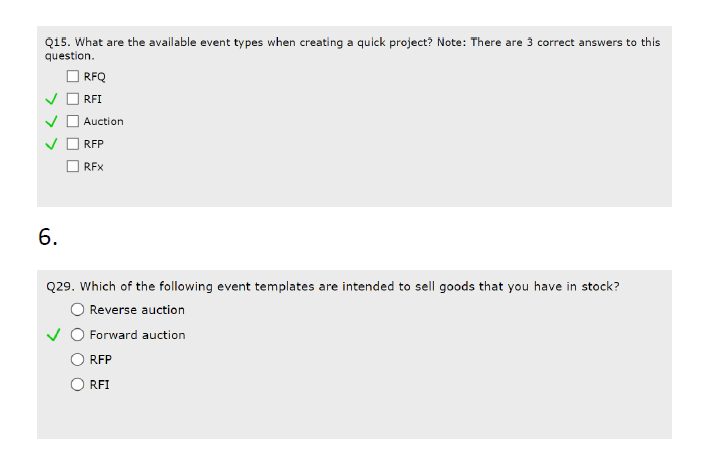Image resolution: width=723 pixels, height=459 pixels.
Task: Click green checkmark beside RFI checkbox
Action: (x=52, y=99)
